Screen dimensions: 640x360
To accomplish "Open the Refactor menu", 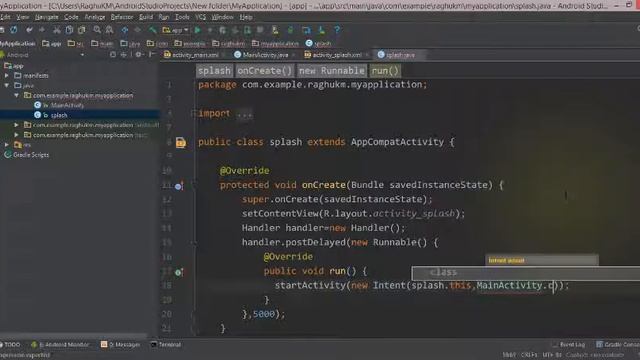I will (122, 17).
